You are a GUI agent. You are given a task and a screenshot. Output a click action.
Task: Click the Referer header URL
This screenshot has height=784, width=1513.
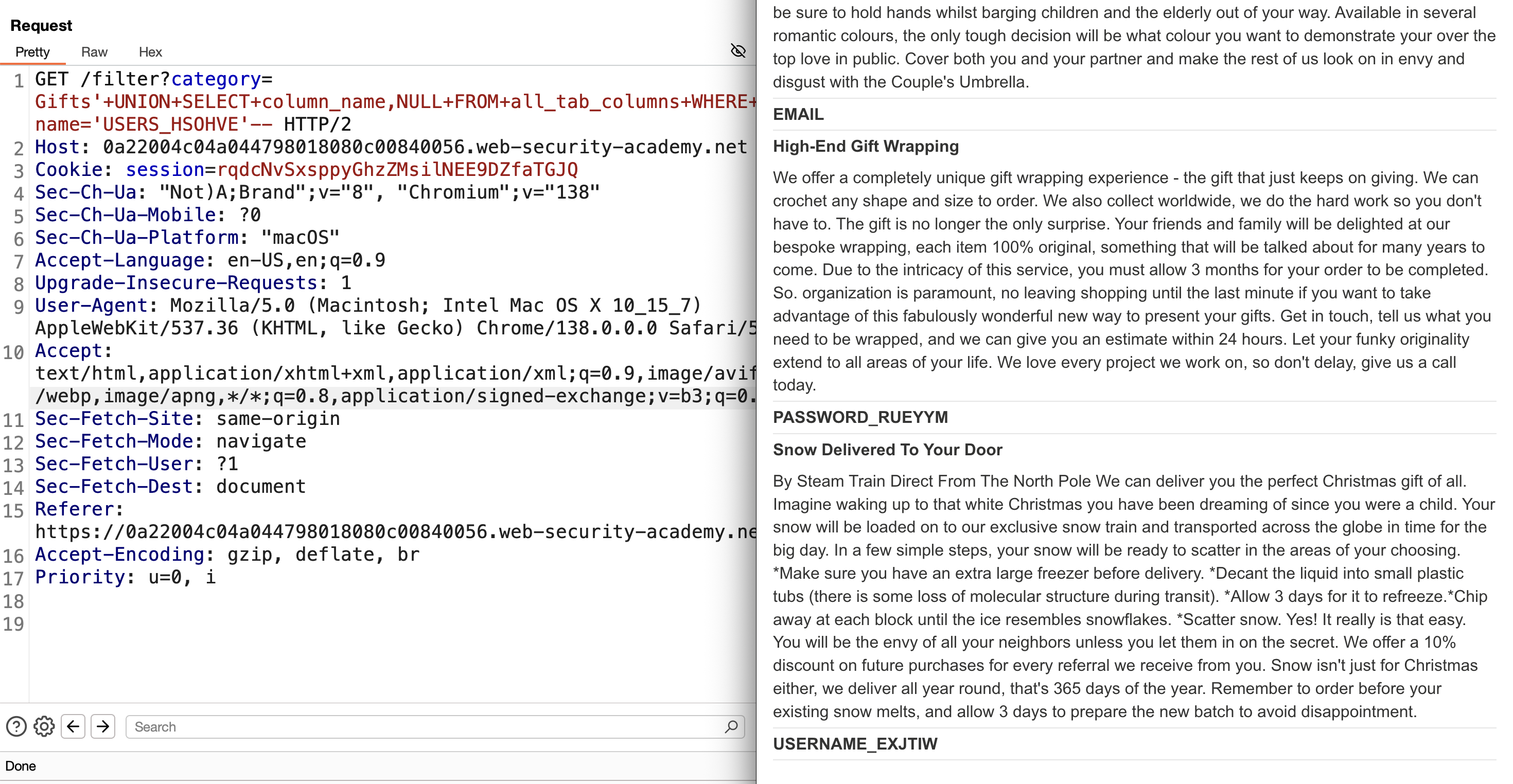(x=395, y=531)
